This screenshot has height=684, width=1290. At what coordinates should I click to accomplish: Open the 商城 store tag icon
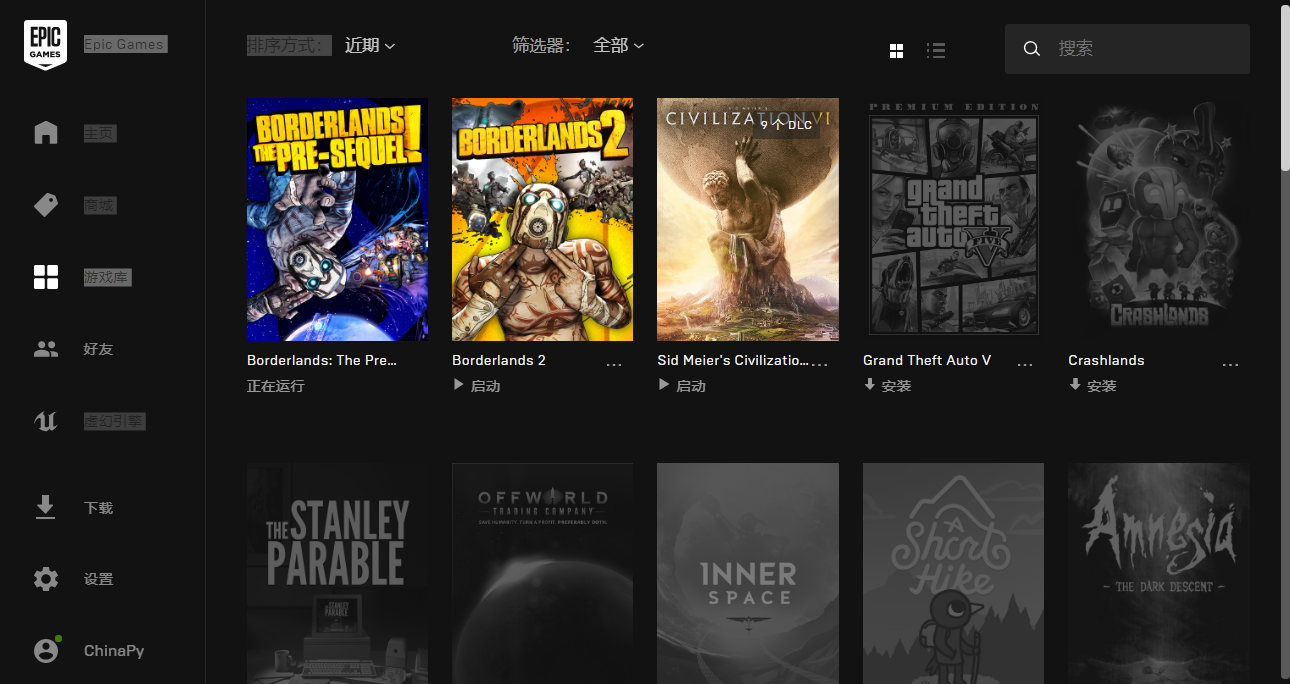(46, 205)
